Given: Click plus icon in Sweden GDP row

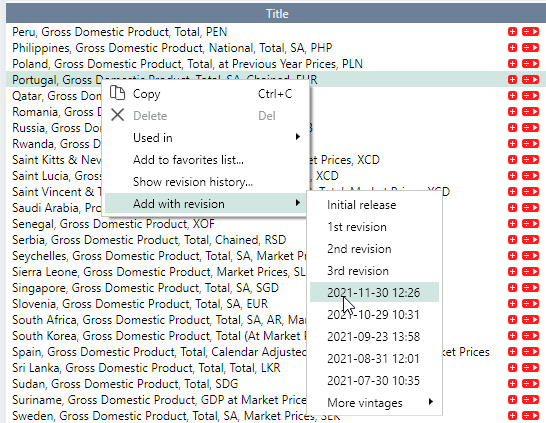Looking at the screenshot, I should tap(512, 416).
